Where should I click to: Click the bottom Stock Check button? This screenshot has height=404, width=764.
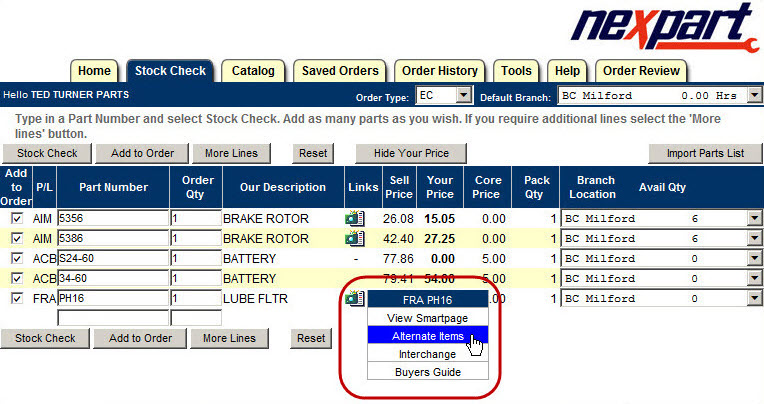pos(45,338)
